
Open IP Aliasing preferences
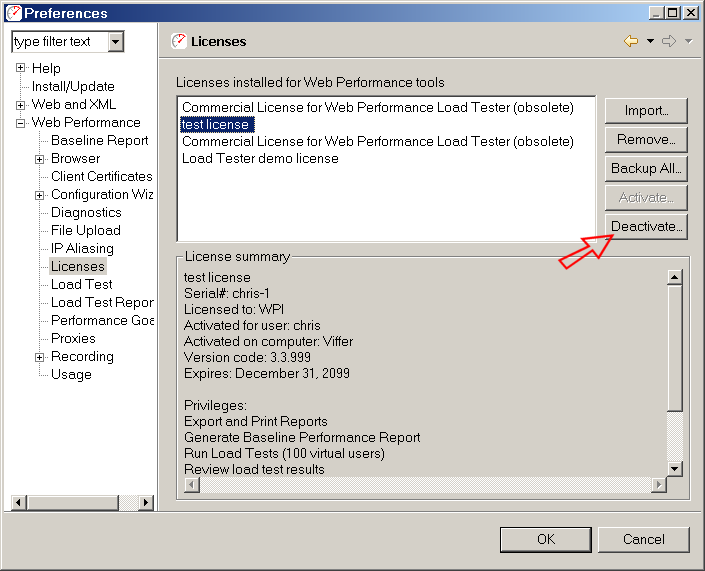coord(82,248)
